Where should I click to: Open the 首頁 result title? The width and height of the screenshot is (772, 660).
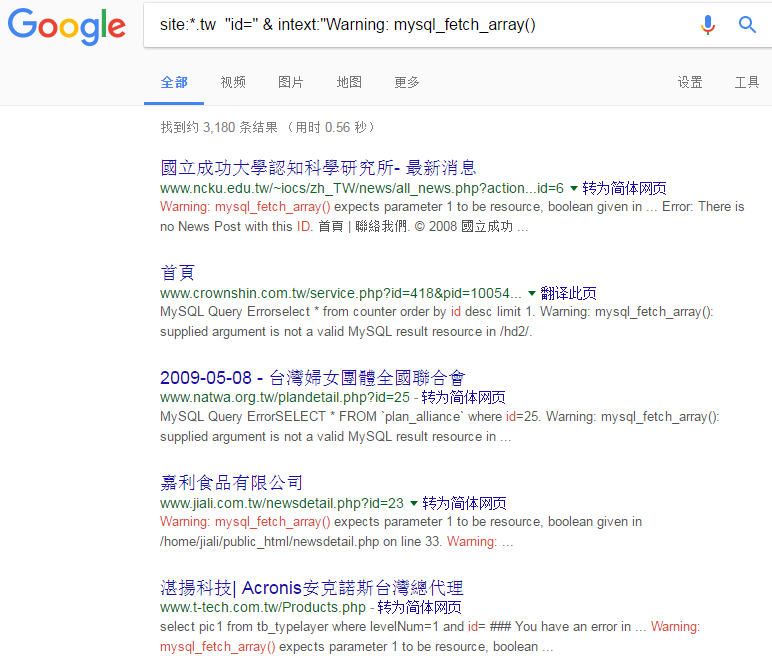tap(177, 273)
